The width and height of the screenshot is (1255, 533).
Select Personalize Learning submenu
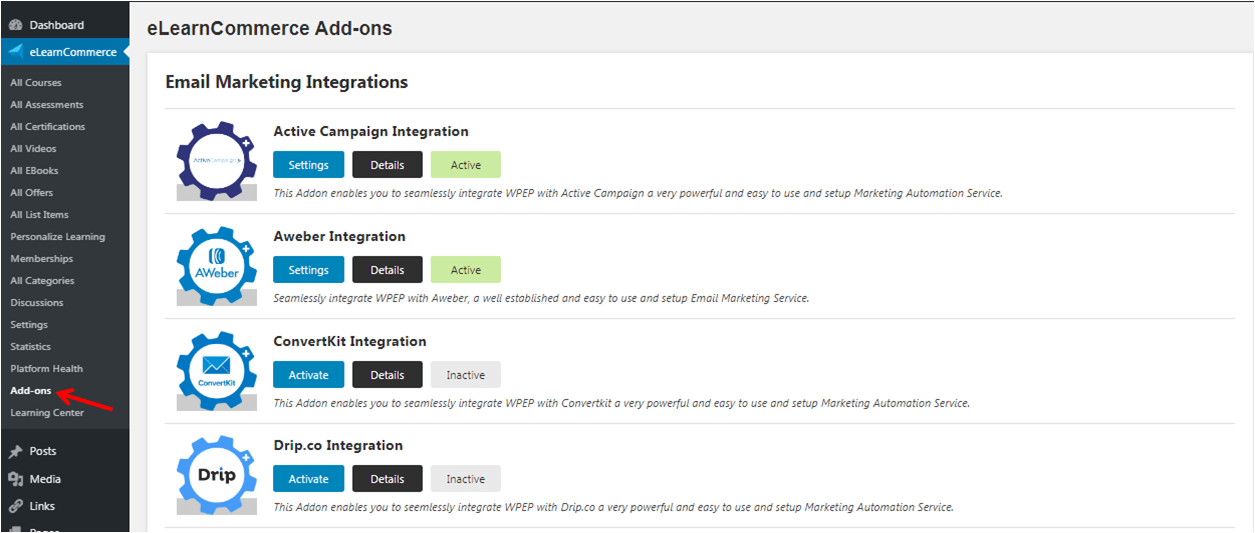pyautogui.click(x=57, y=237)
